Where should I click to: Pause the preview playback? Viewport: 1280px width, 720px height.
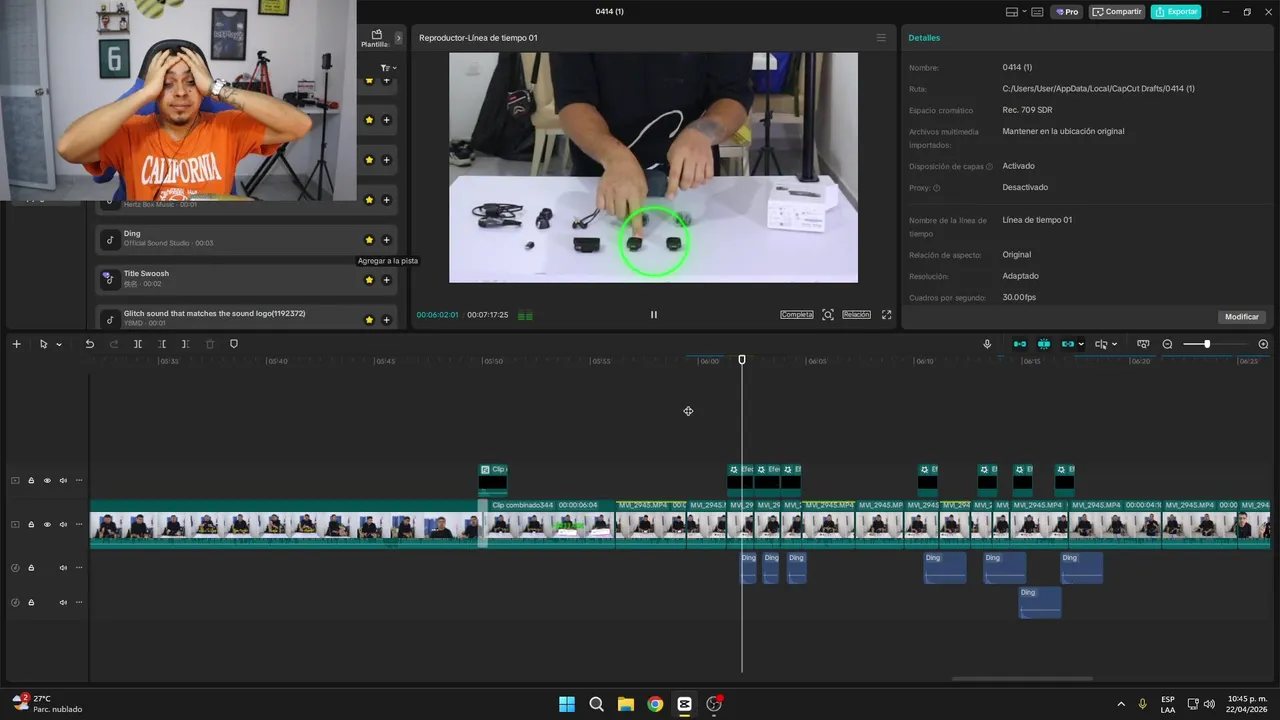[x=654, y=315]
